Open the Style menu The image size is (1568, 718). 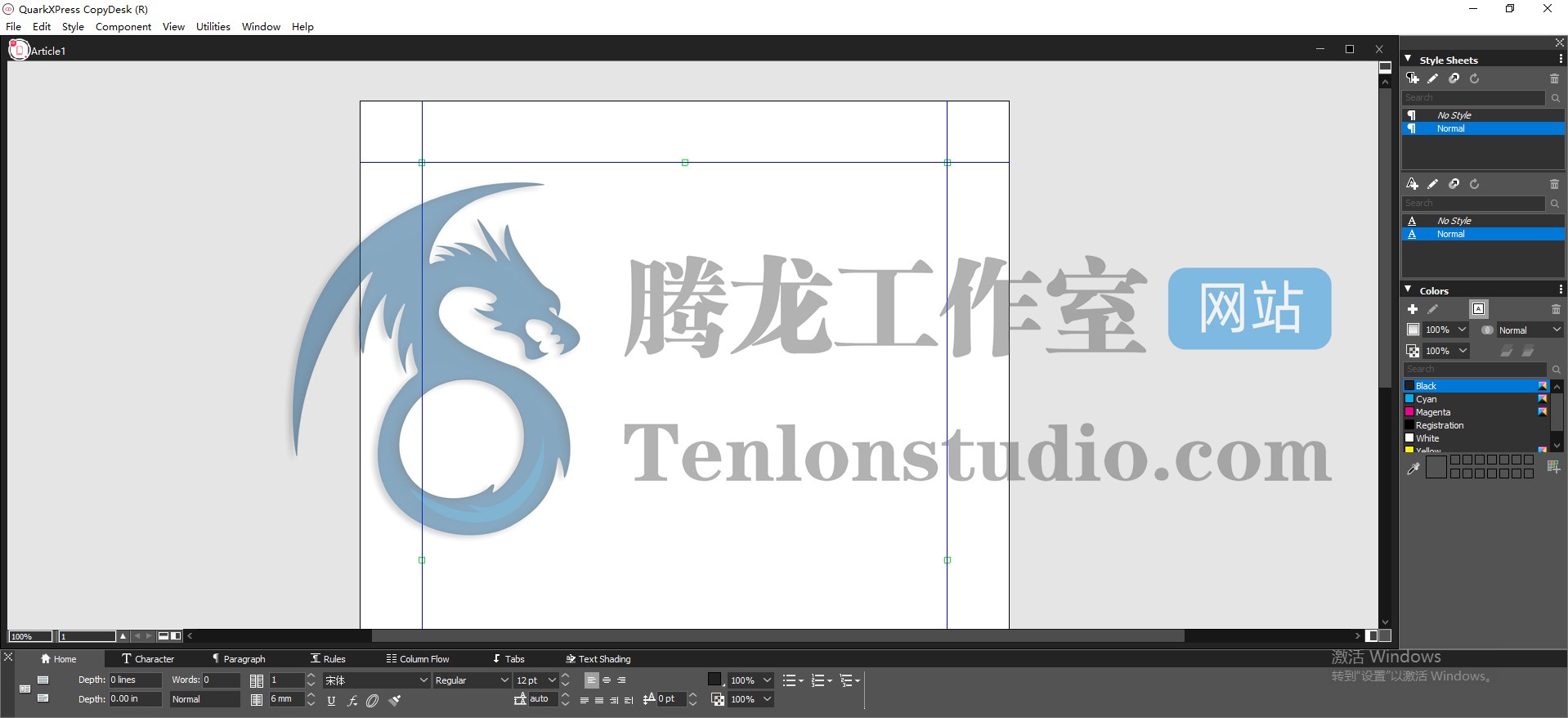[73, 26]
